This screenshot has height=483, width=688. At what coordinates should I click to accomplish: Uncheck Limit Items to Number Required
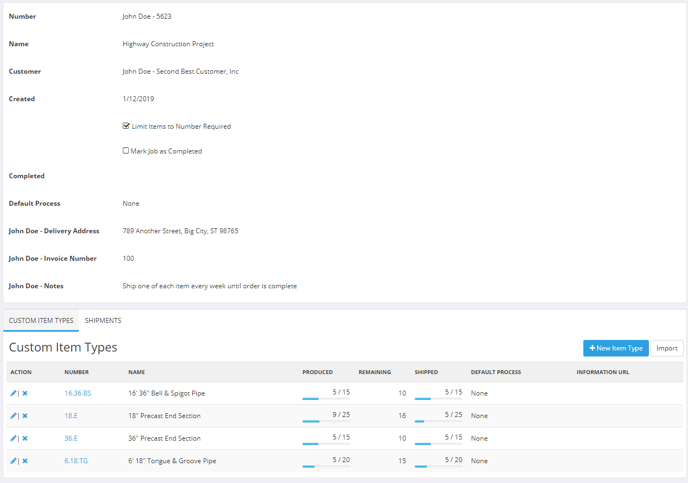126,126
